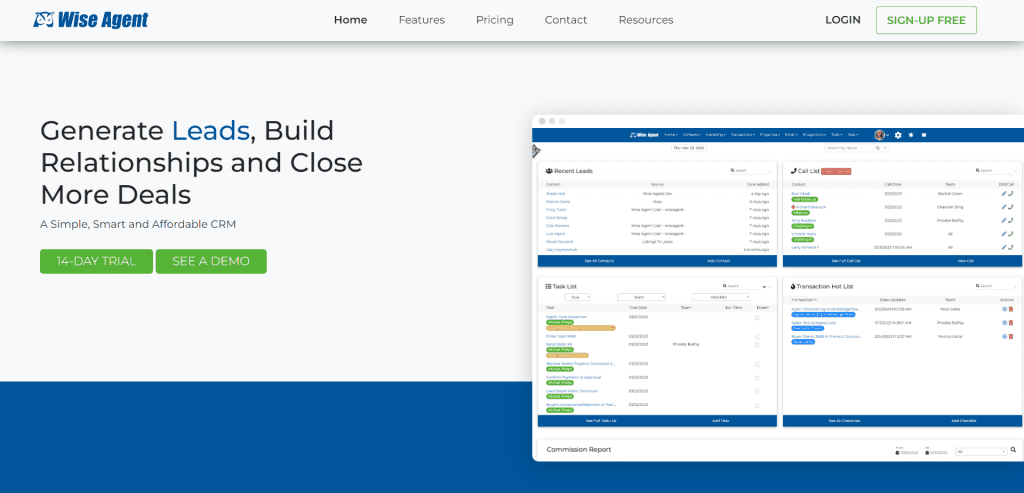Click Commission Report search magnifier icon

tap(1013, 449)
